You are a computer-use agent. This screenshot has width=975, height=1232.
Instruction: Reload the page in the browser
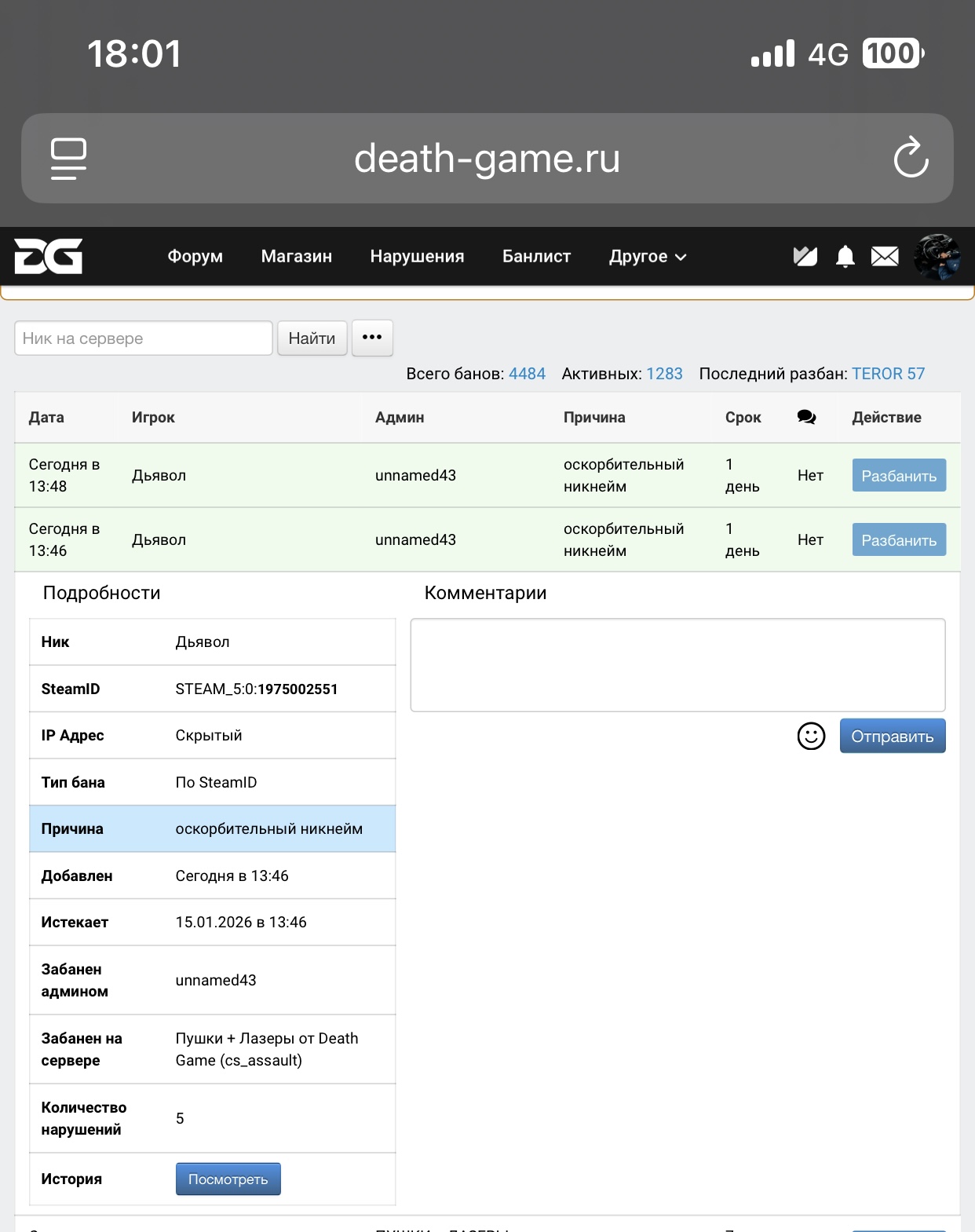coord(911,158)
